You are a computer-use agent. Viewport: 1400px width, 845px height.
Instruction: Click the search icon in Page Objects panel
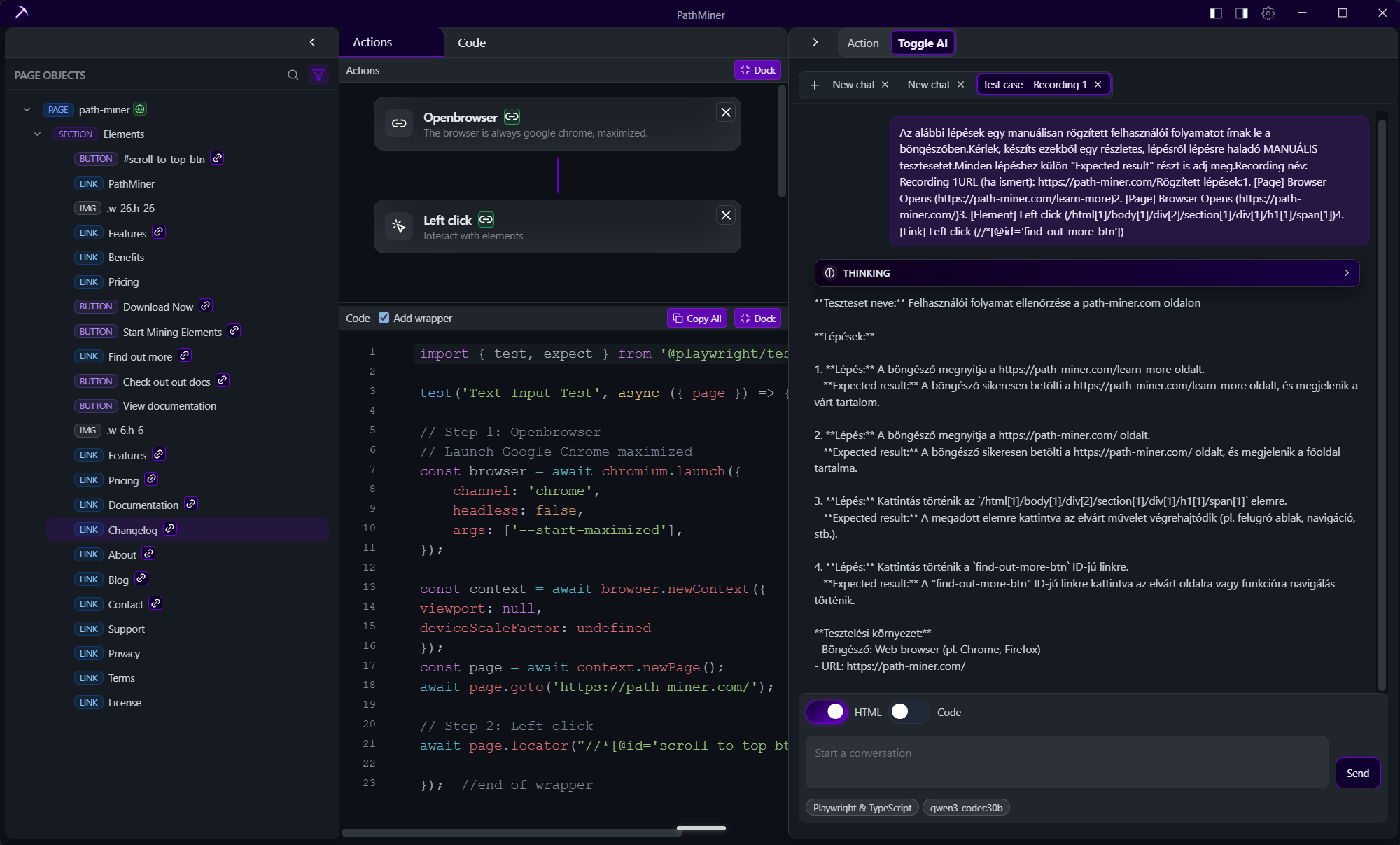[293, 75]
